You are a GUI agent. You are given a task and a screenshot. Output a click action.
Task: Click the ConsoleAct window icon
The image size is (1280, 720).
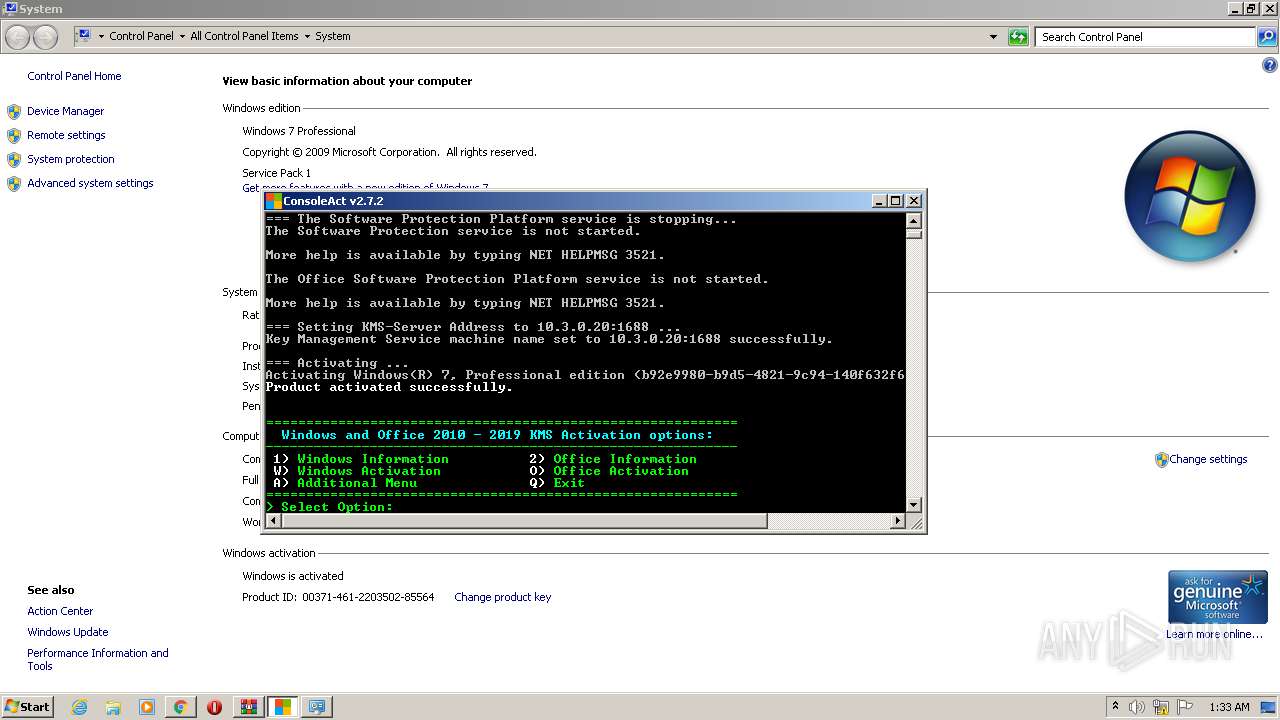click(273, 201)
